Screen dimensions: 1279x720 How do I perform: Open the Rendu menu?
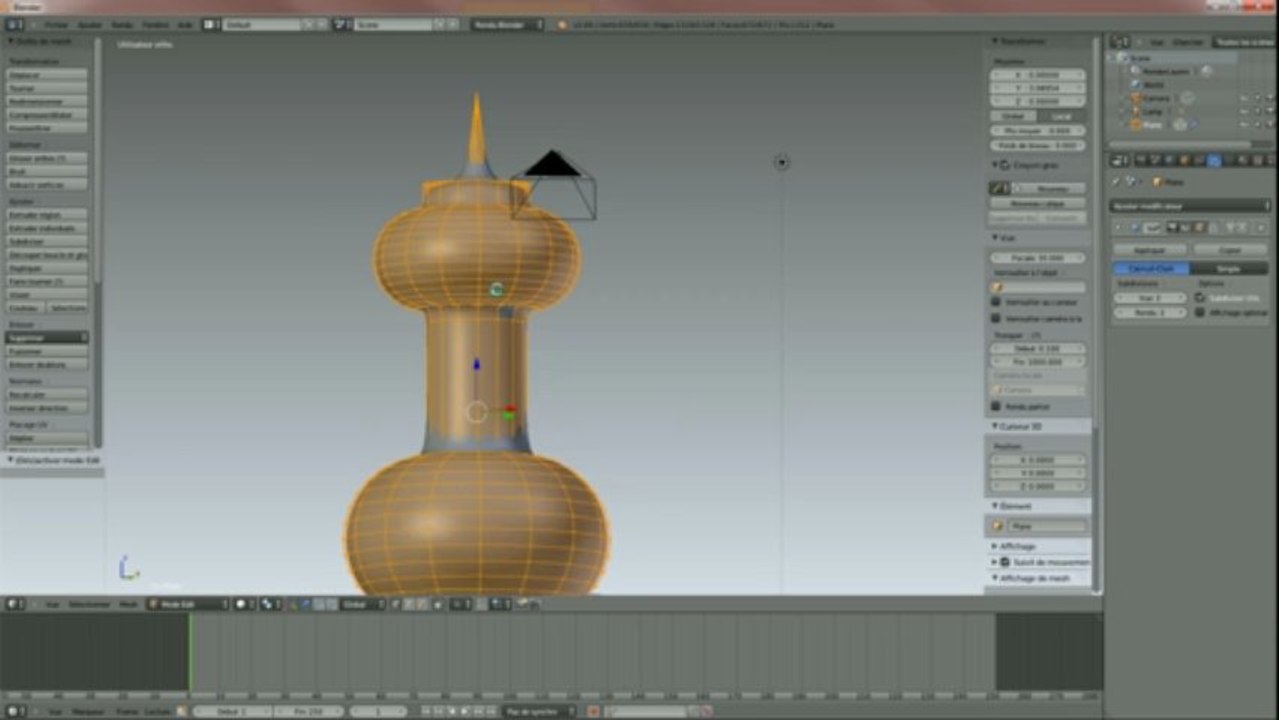click(x=121, y=24)
